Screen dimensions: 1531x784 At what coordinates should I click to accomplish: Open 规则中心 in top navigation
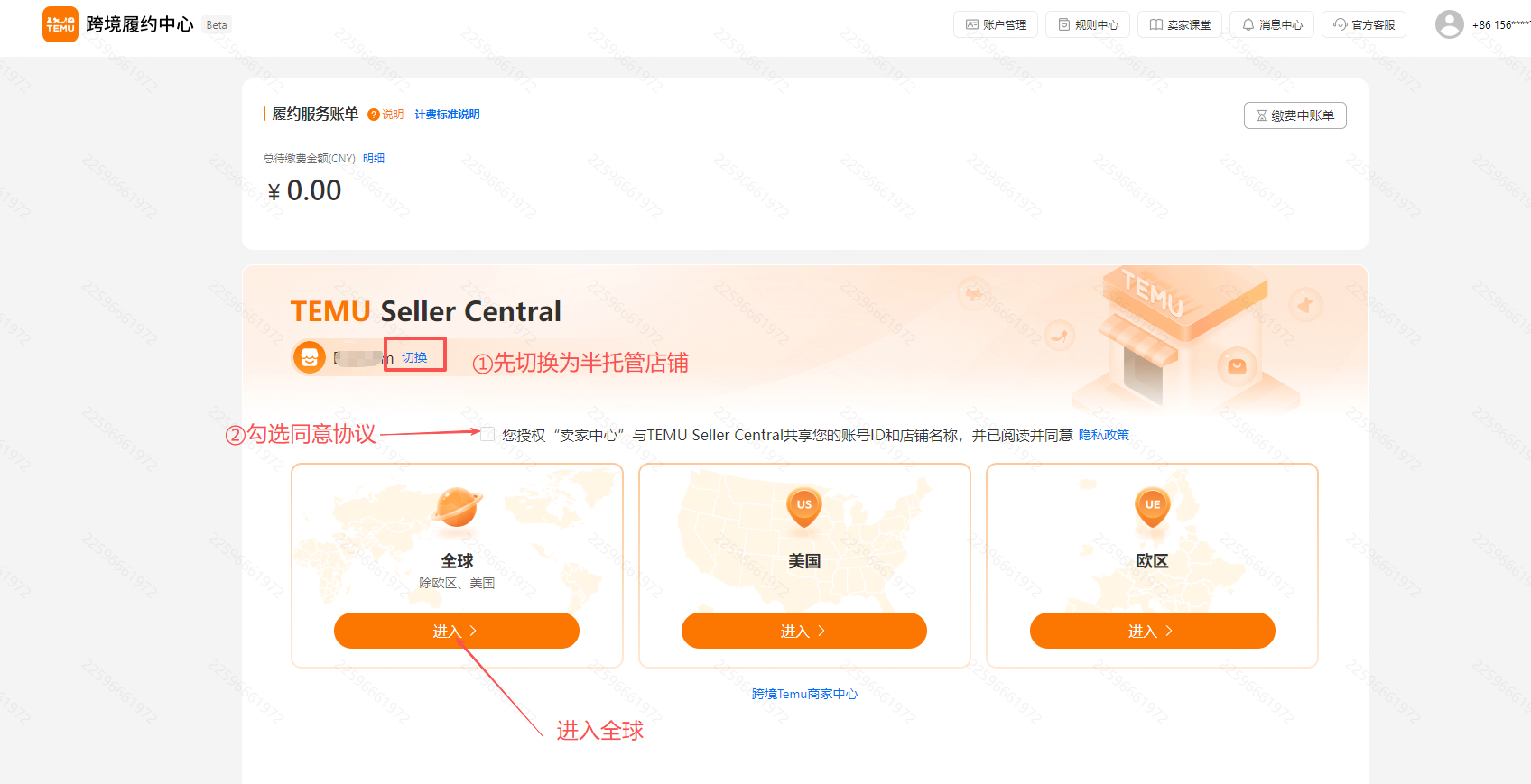pos(1088,24)
